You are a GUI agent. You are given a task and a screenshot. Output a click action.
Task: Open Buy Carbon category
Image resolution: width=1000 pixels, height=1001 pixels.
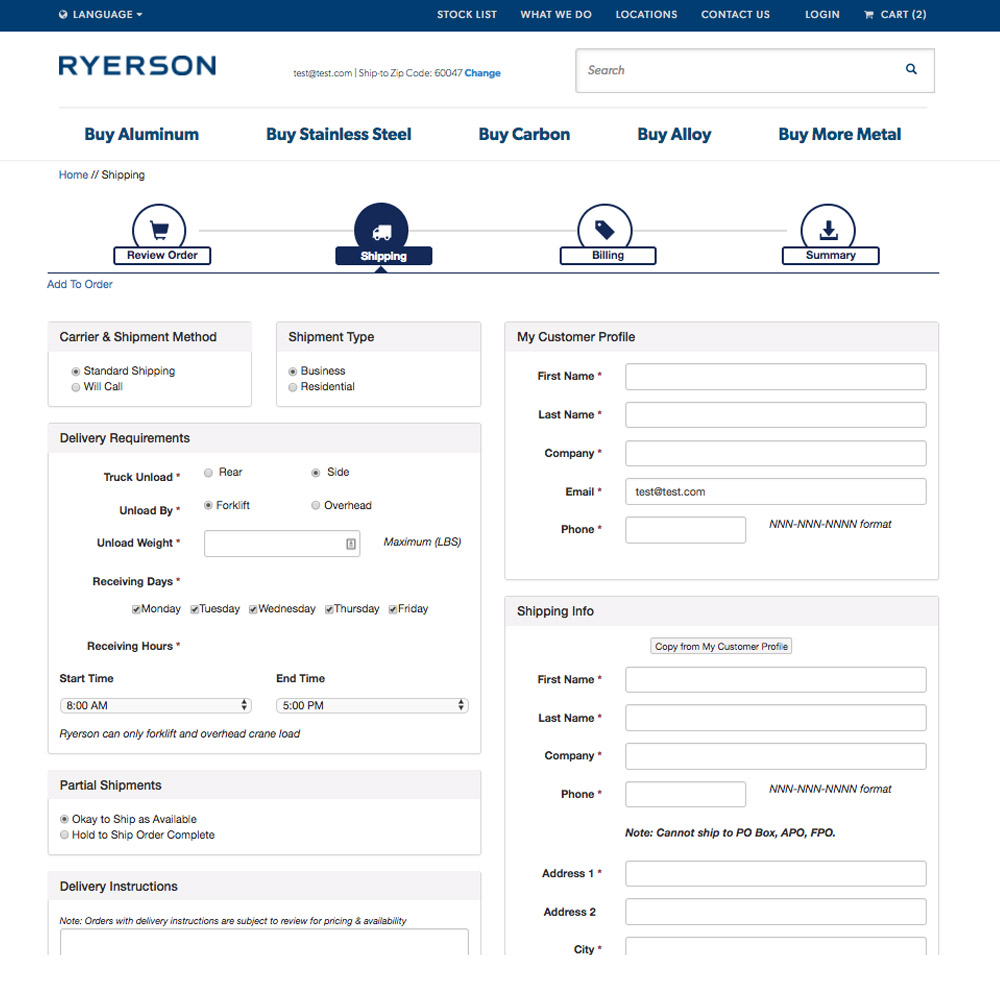pos(524,134)
